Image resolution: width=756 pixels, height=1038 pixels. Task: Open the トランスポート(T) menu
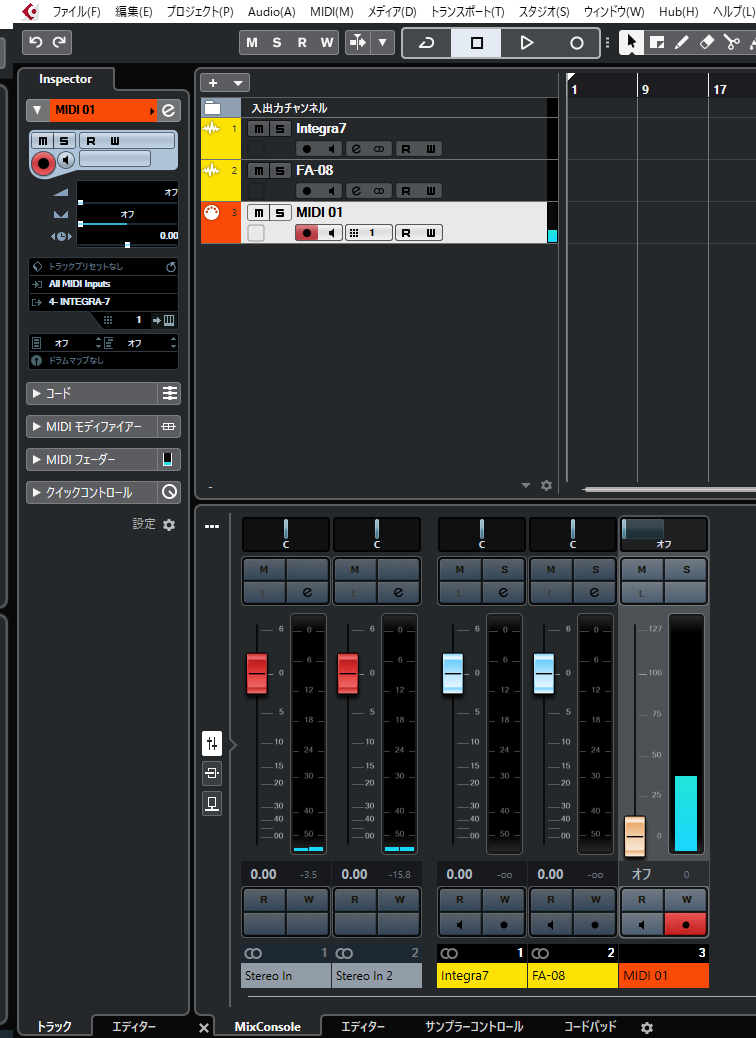(467, 11)
